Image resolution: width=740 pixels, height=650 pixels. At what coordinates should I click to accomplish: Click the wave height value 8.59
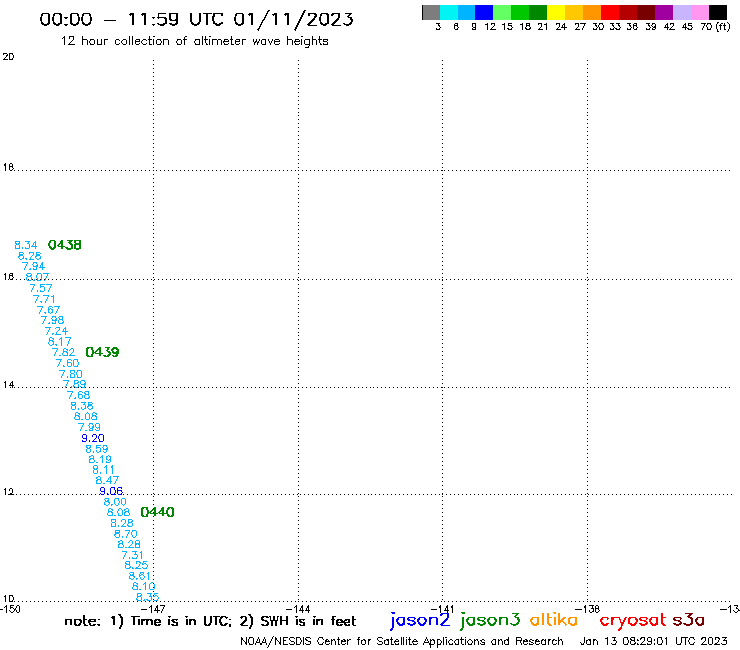pos(96,449)
